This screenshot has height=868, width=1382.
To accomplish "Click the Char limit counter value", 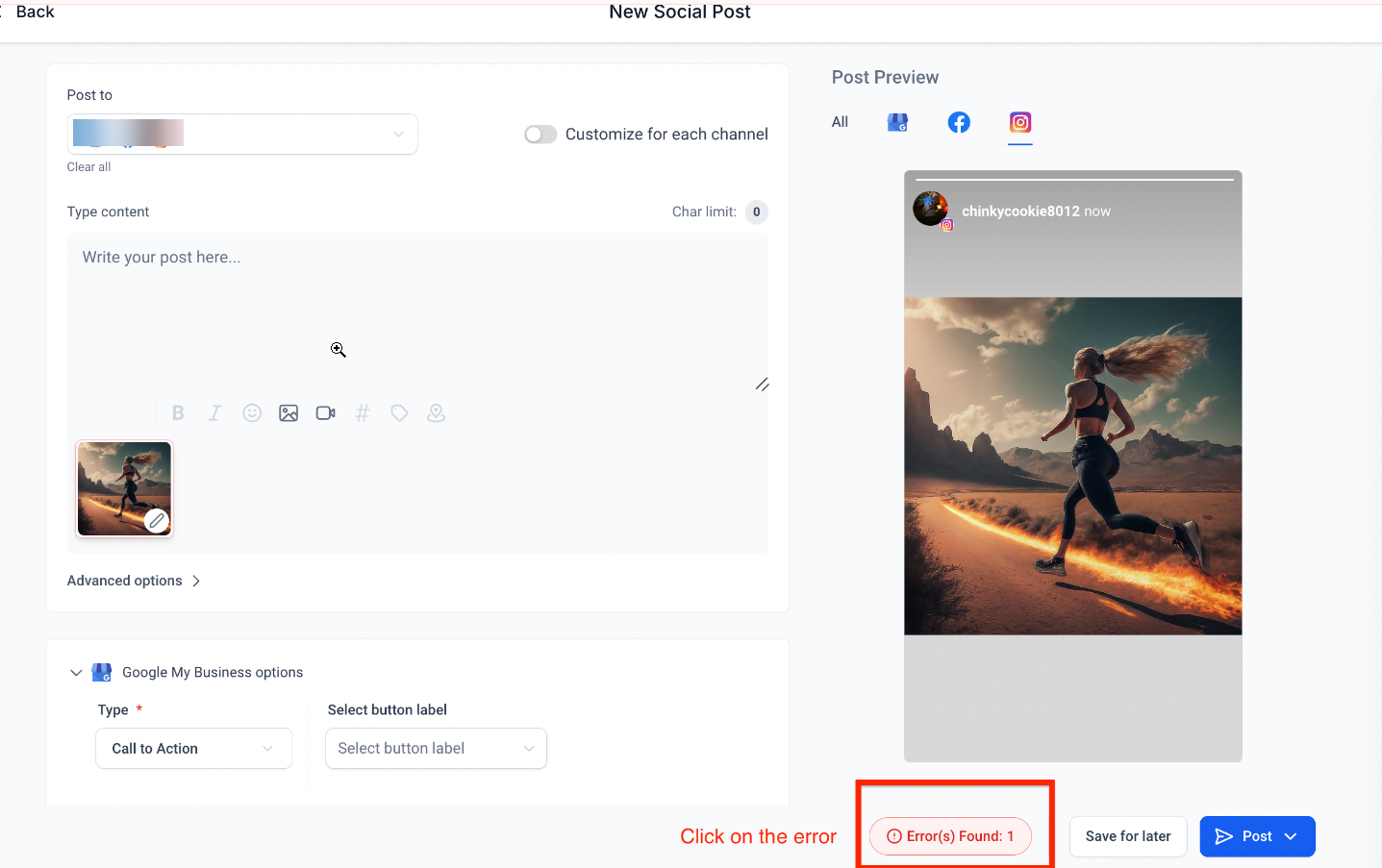I will (757, 212).
